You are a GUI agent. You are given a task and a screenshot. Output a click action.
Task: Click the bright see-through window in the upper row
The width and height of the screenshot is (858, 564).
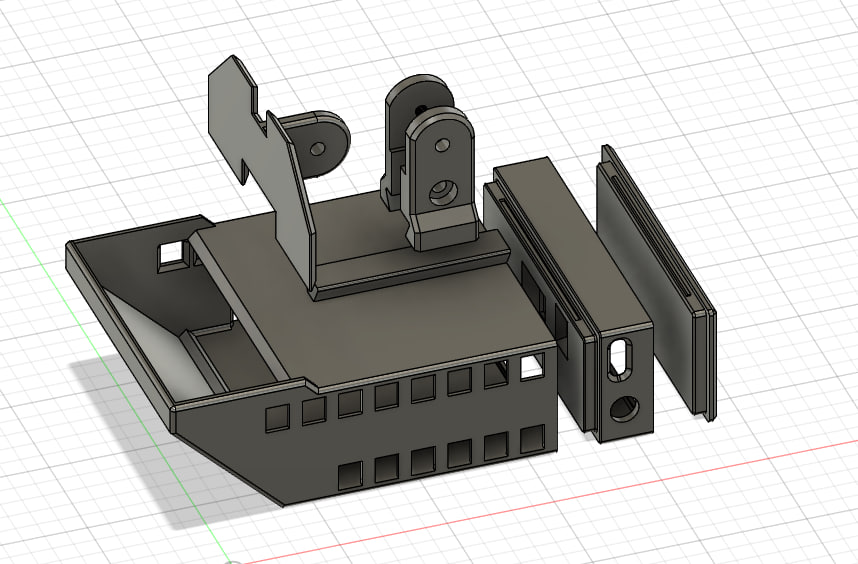tap(532, 367)
